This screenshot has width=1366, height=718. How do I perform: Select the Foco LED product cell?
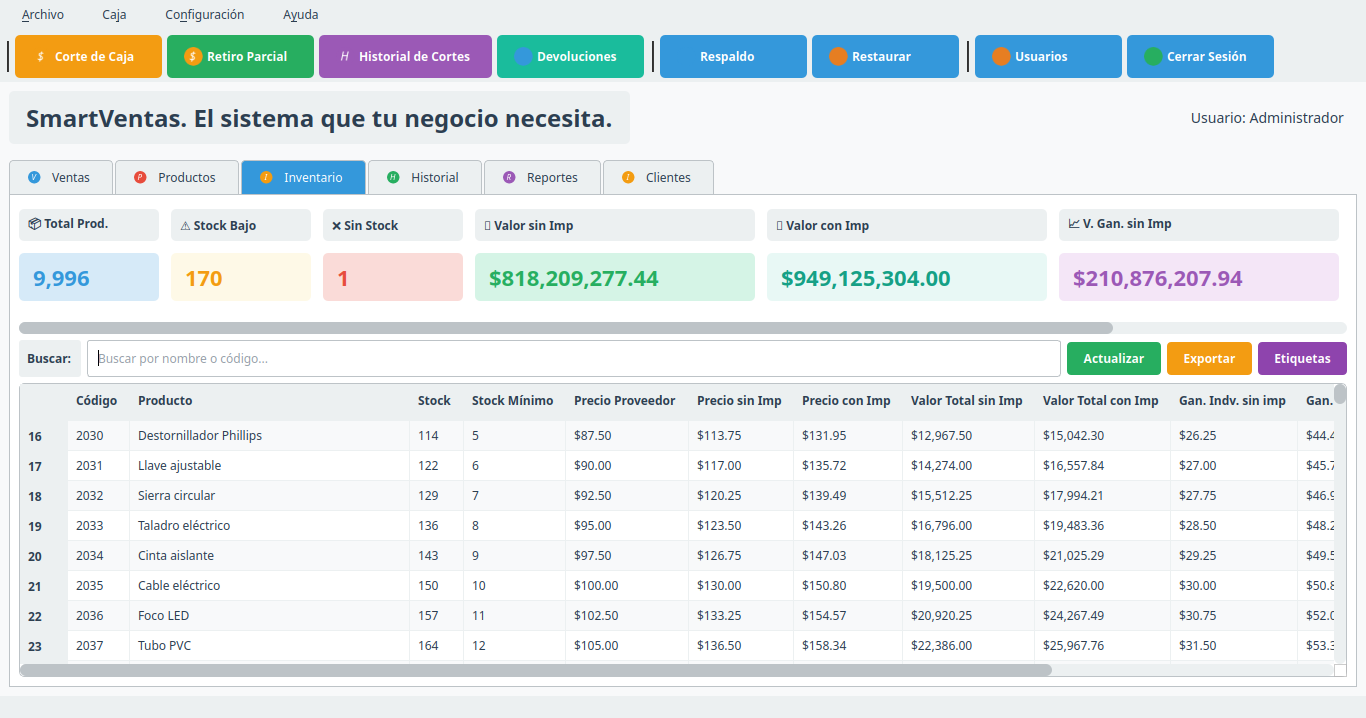[270, 615]
